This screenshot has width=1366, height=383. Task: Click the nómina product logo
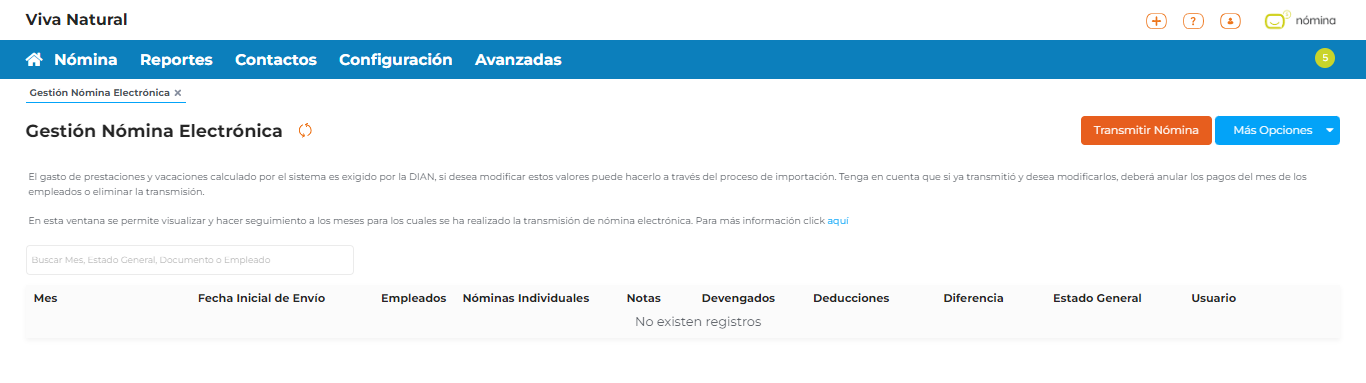[x=1300, y=20]
